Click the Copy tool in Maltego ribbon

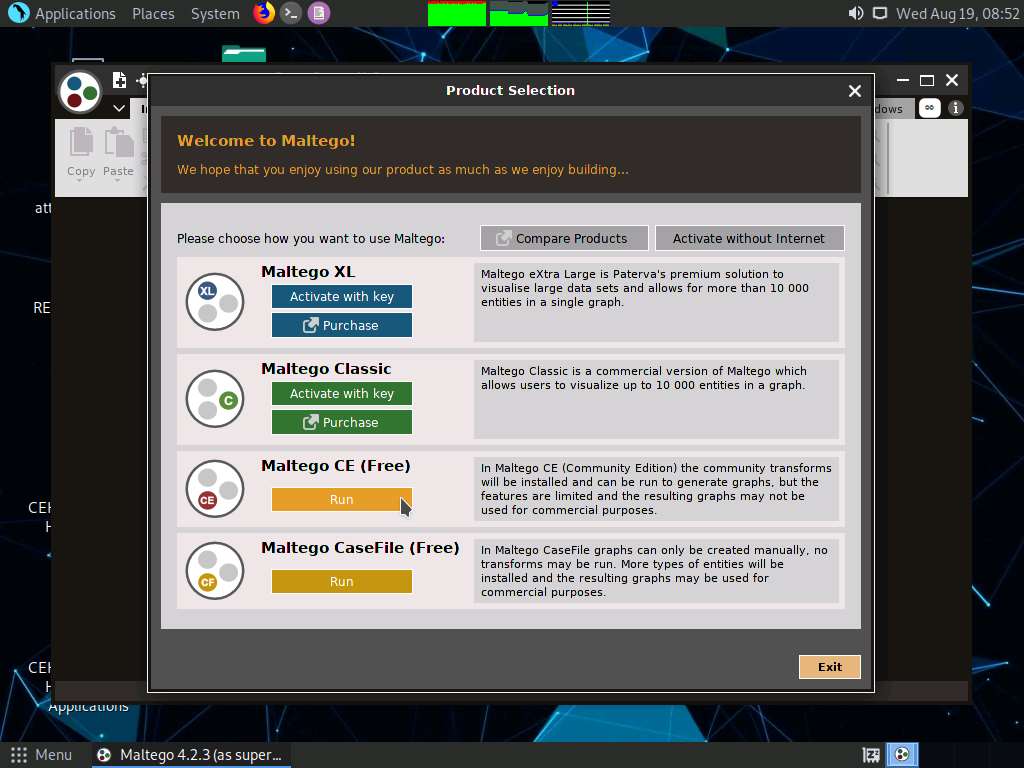point(81,153)
